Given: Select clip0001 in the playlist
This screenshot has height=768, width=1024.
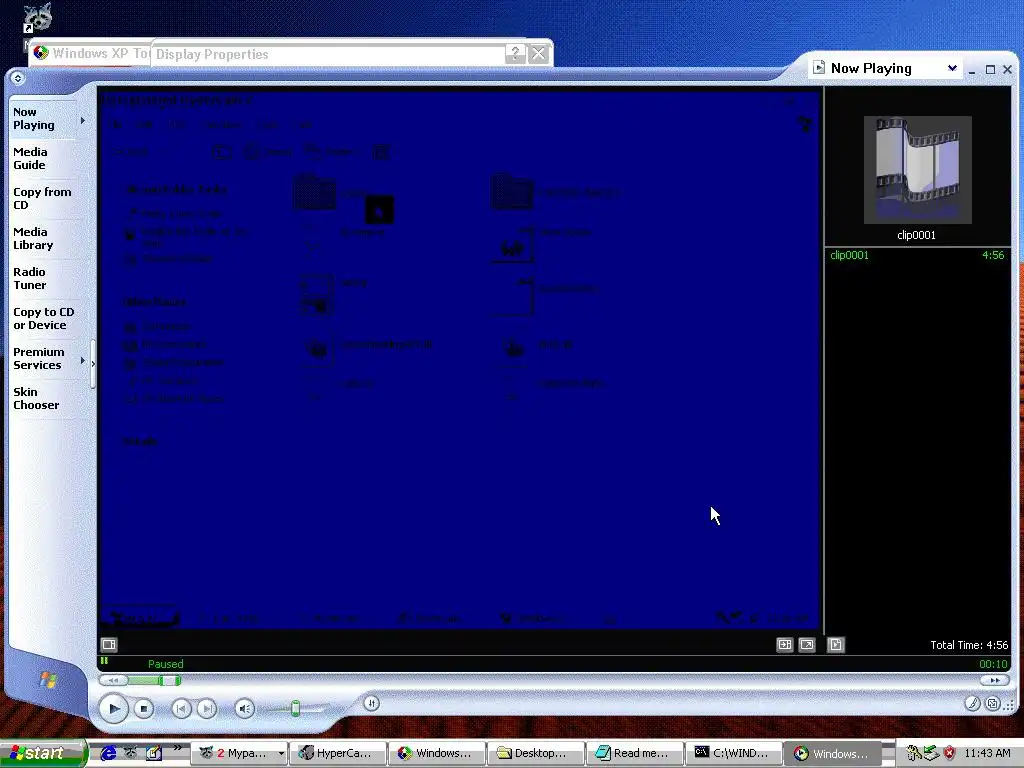Looking at the screenshot, I should pyautogui.click(x=849, y=255).
